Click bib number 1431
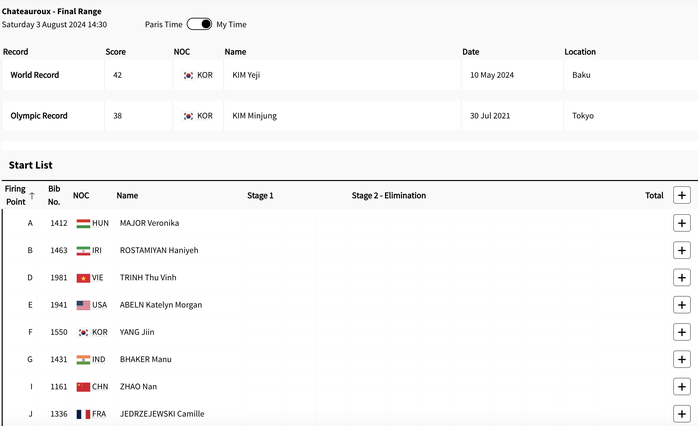Screen dimensions: 698x426 [59, 359]
